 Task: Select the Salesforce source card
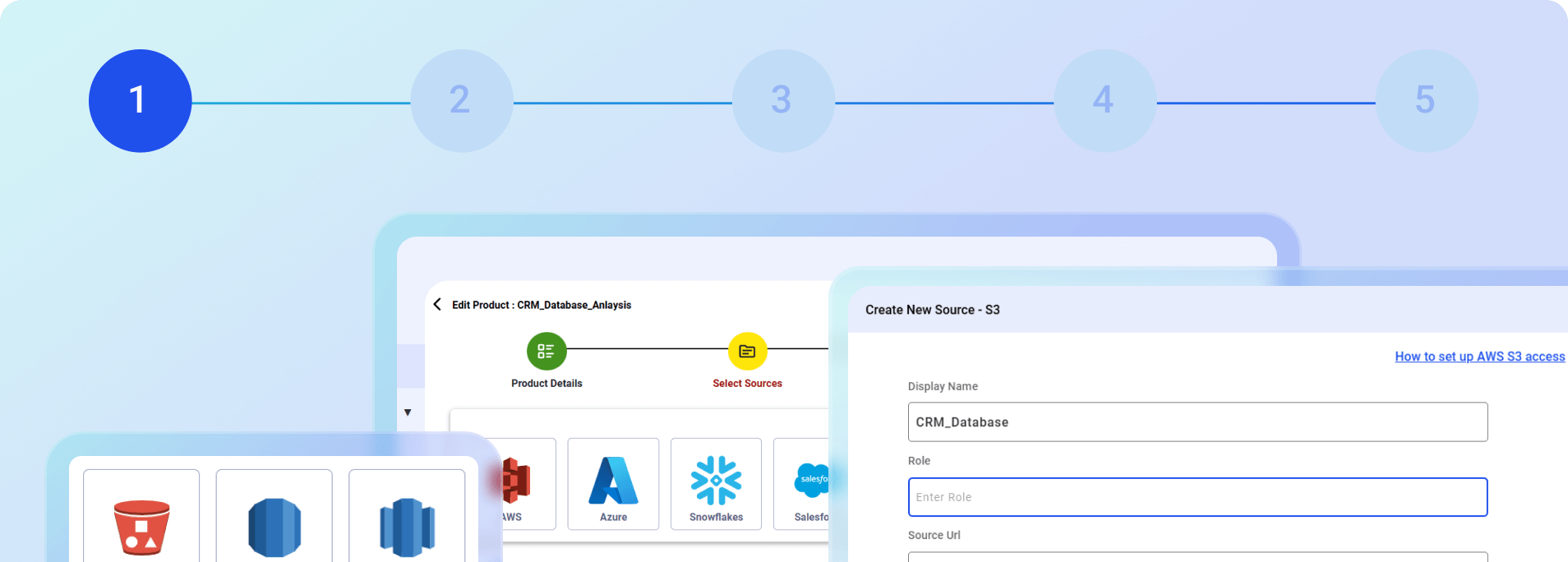click(x=802, y=484)
